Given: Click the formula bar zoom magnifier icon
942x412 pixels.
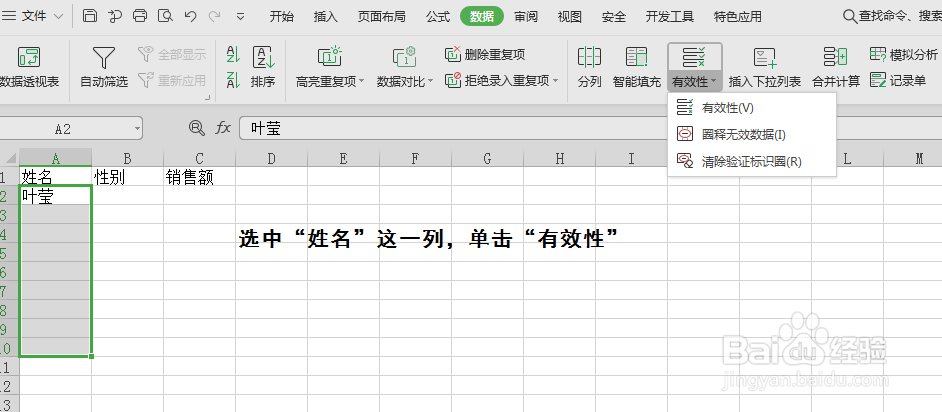Looking at the screenshot, I should tap(196, 128).
